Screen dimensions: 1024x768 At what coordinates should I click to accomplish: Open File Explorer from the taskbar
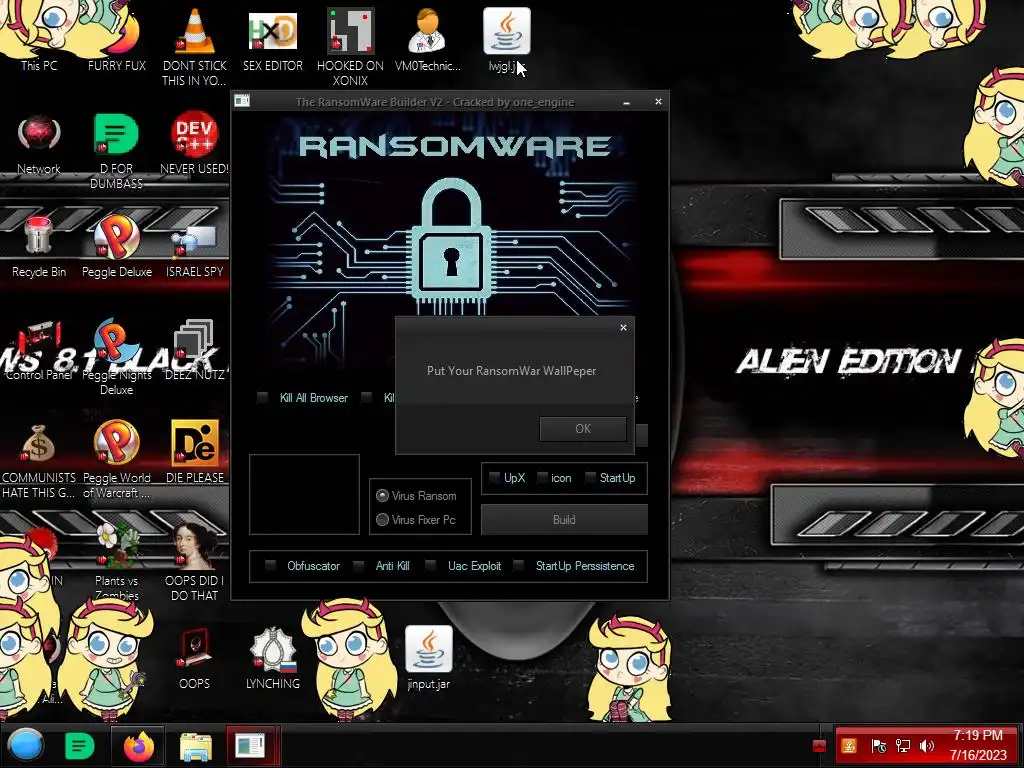point(195,746)
